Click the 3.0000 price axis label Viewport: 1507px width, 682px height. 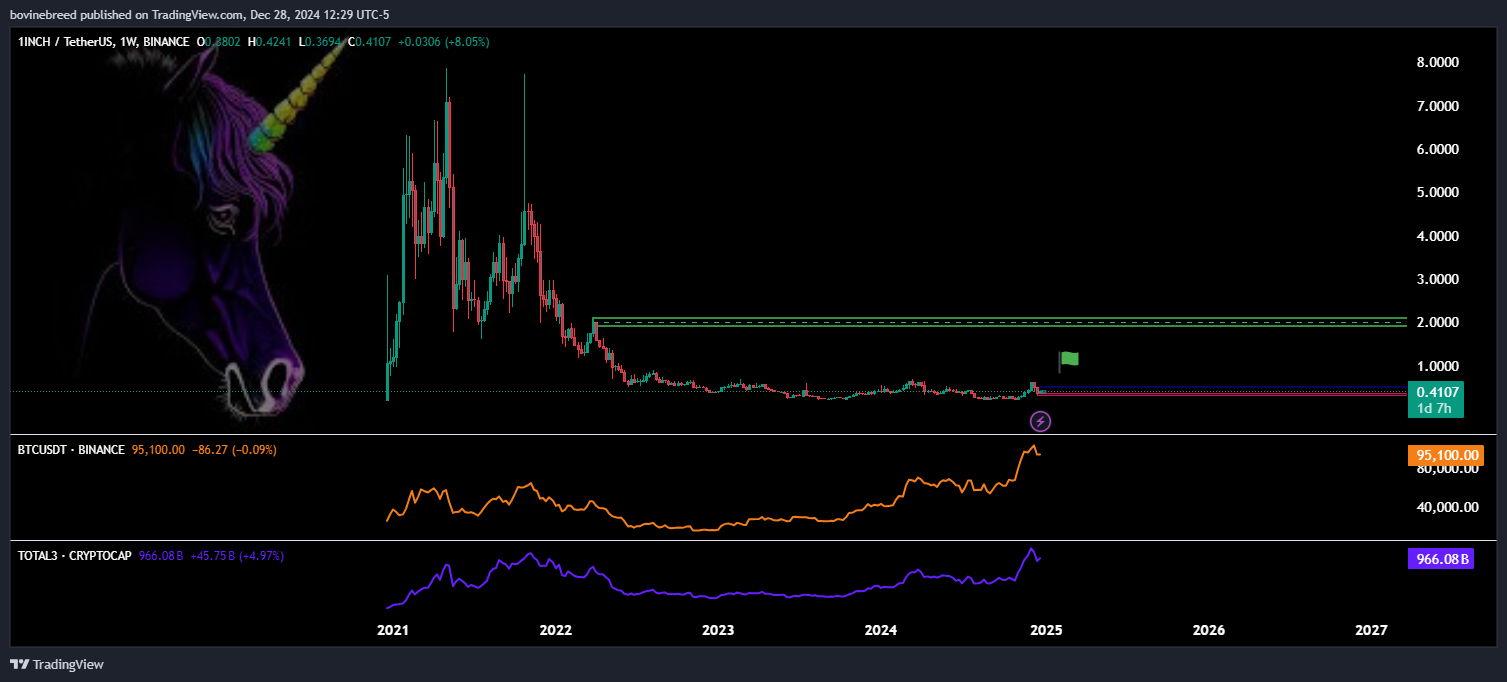click(x=1438, y=279)
